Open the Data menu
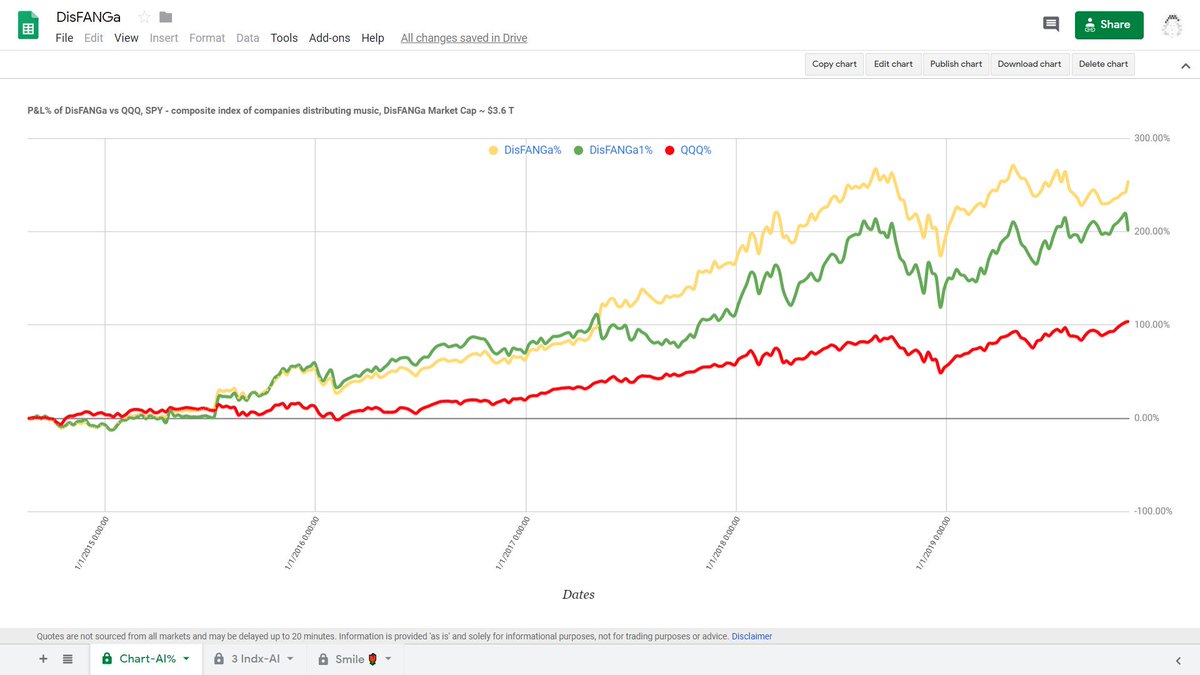The height and width of the screenshot is (675, 1200). pos(248,38)
